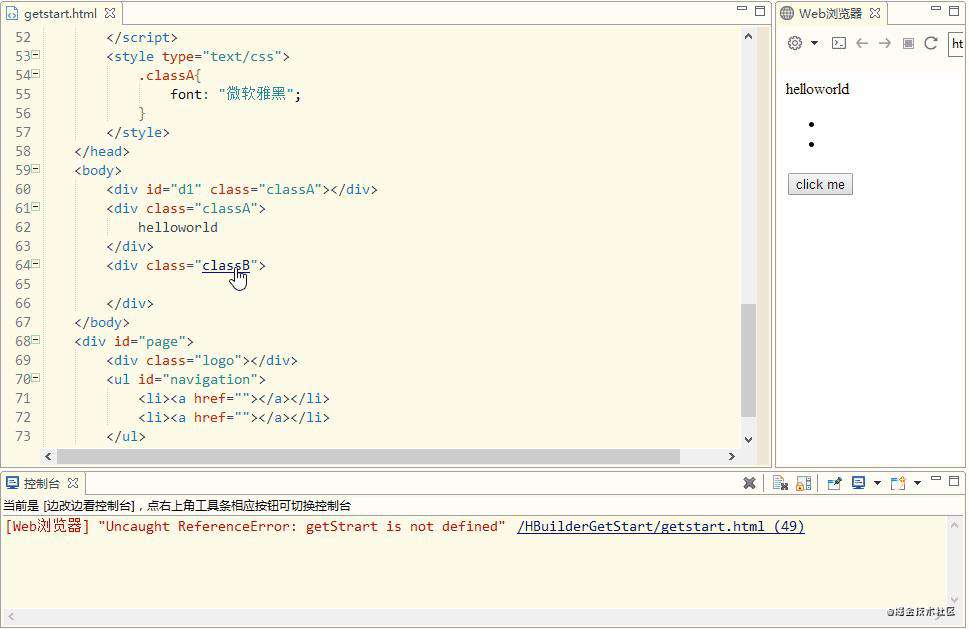
Task: Go forward in the Web browser
Action: (x=885, y=43)
